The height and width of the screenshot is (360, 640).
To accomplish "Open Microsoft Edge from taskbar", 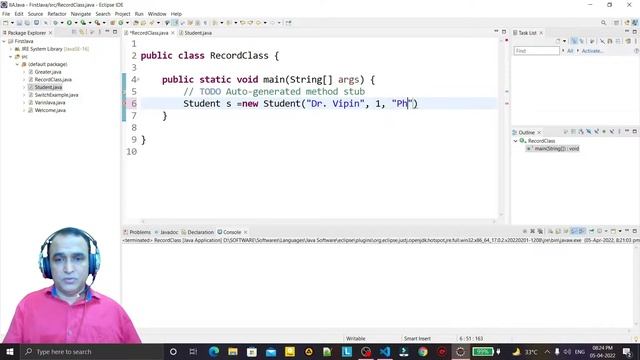I will coord(213,351).
